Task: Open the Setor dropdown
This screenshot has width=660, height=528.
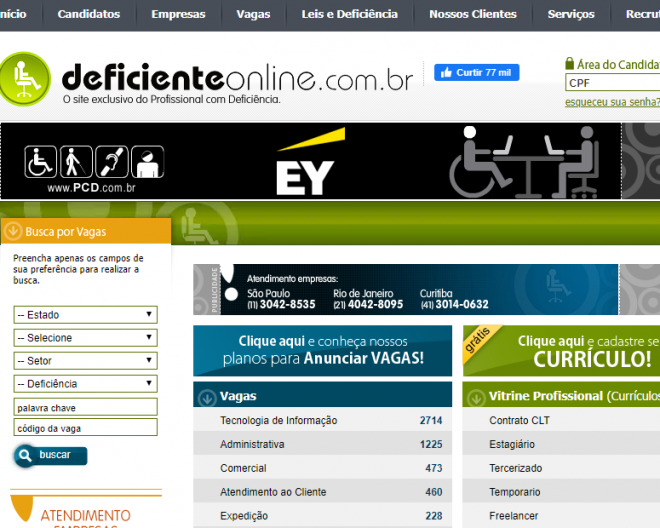Action: (x=85, y=361)
